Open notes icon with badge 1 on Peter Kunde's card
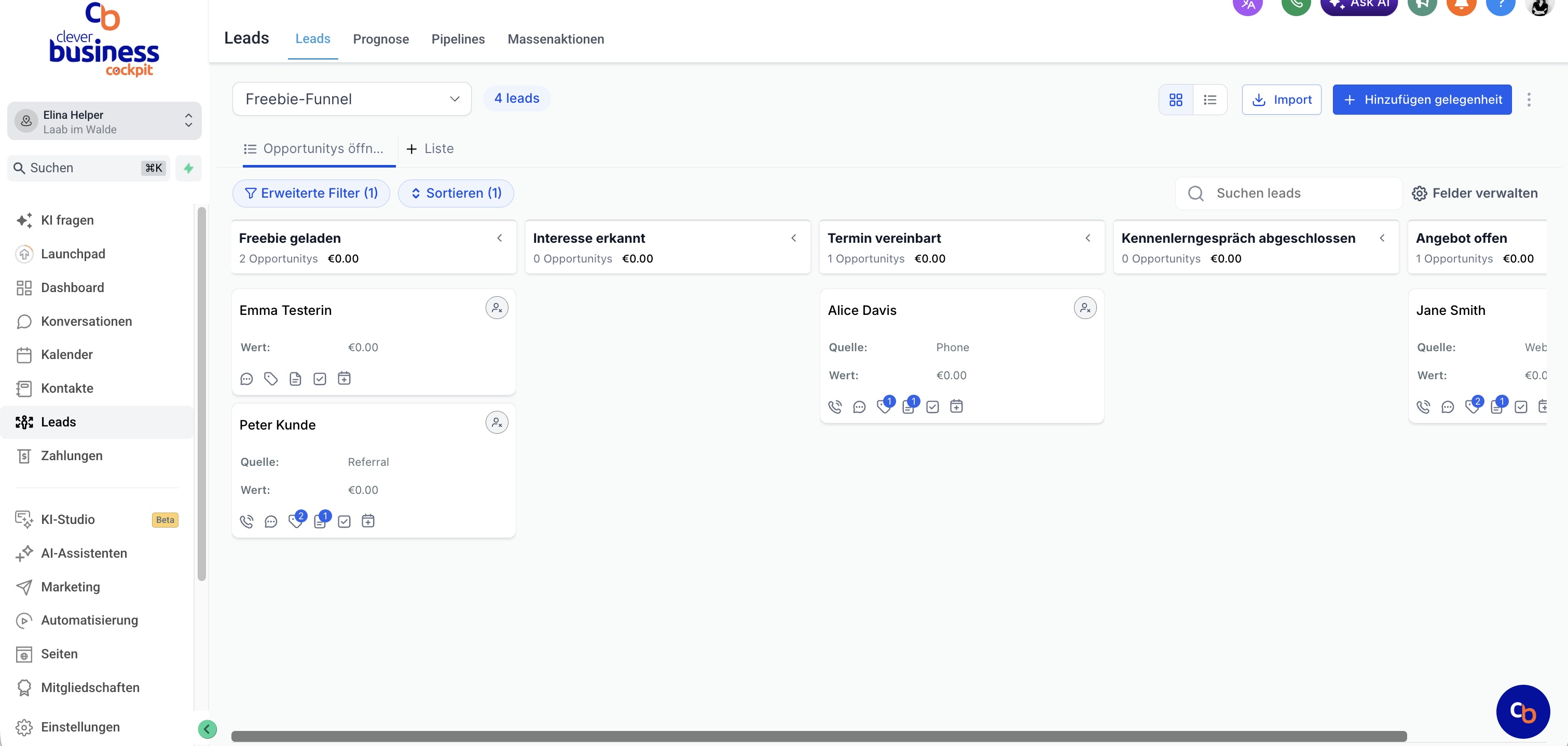Image resolution: width=1568 pixels, height=746 pixels. coord(321,520)
